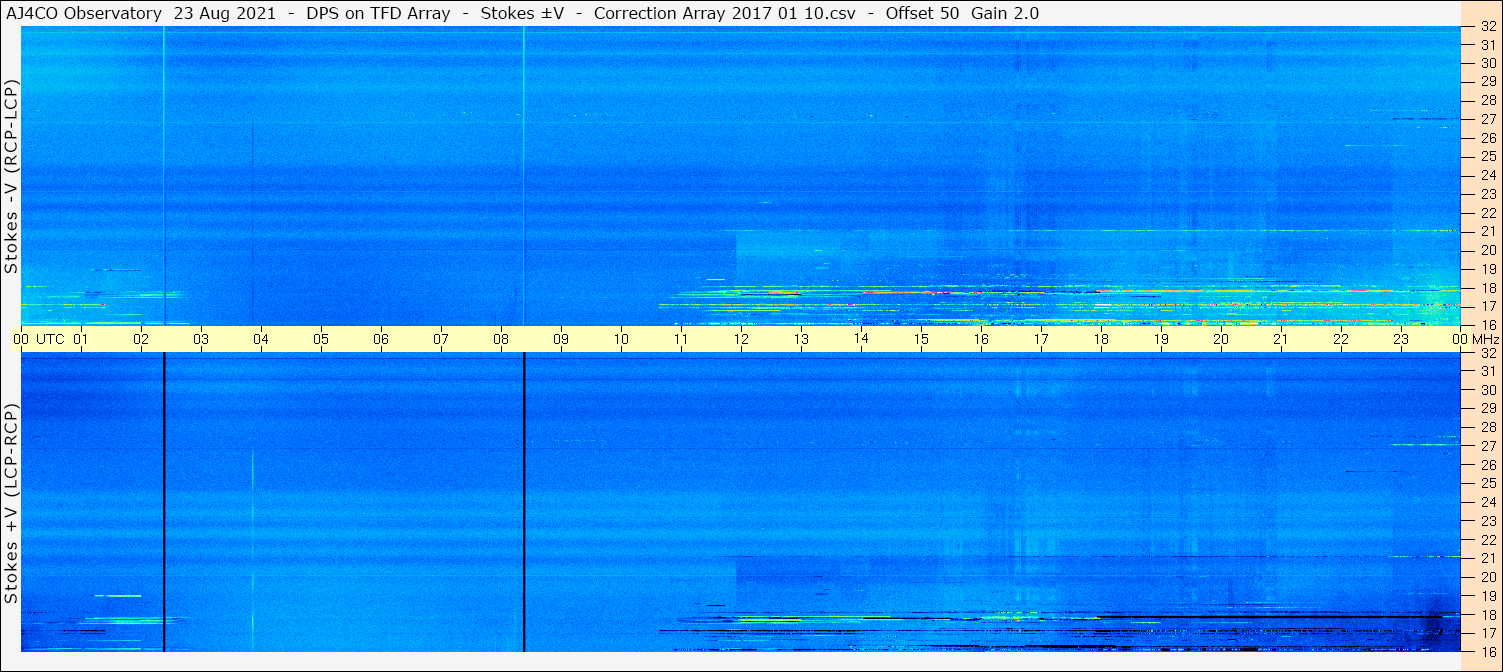Click the 21 hour time axis label
This screenshot has height=672, width=1503.
pyautogui.click(x=1281, y=339)
